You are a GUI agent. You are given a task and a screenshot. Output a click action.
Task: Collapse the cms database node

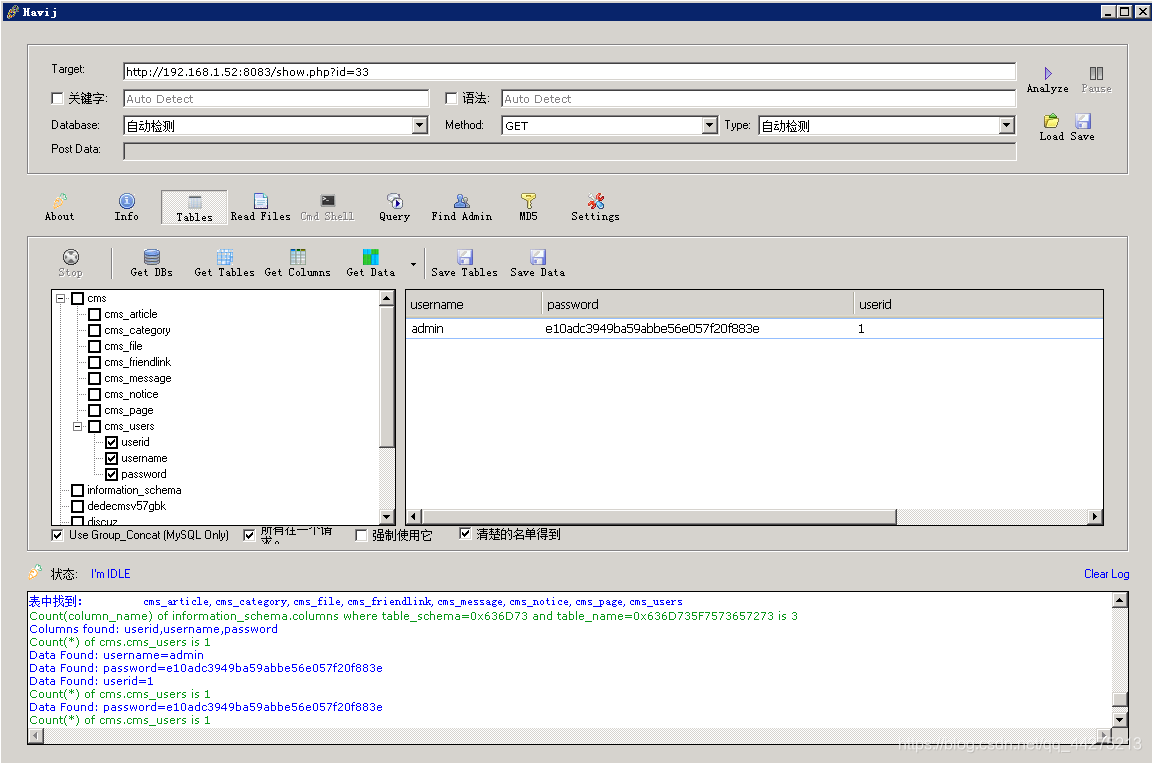click(x=61, y=298)
